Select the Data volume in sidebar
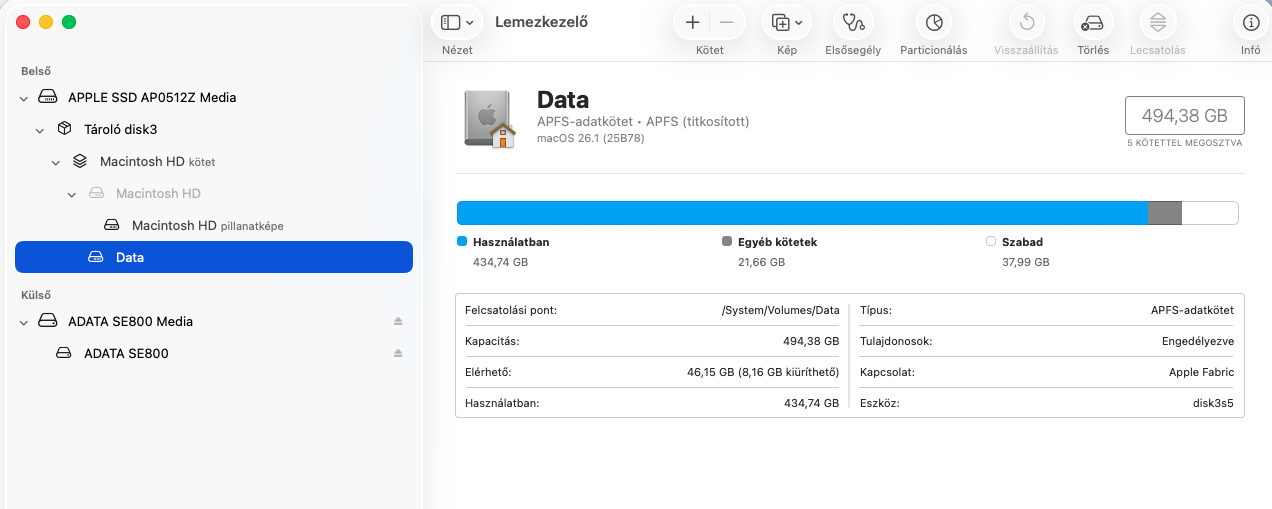The width and height of the screenshot is (1272, 509). [214, 257]
